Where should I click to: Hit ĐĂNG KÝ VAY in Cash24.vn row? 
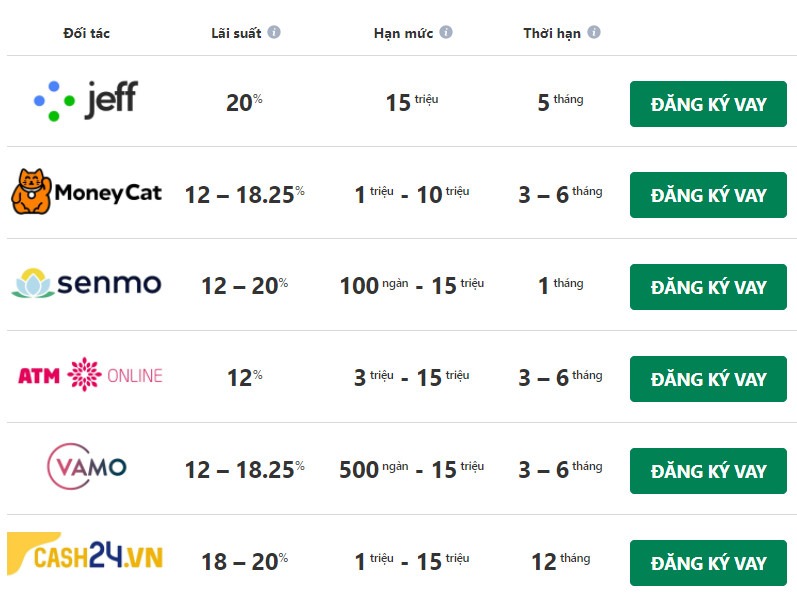[x=708, y=563]
